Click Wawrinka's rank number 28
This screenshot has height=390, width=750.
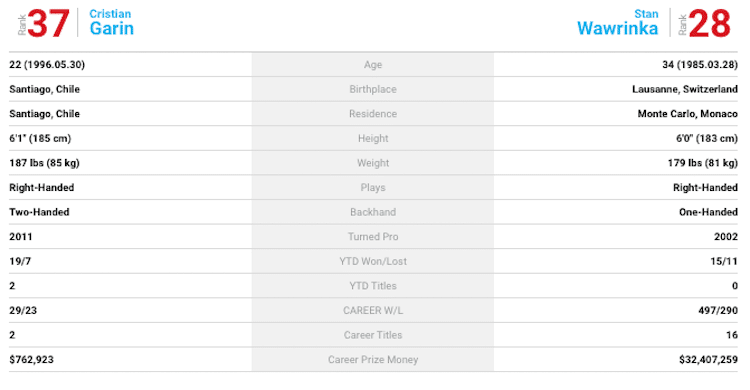coord(710,23)
